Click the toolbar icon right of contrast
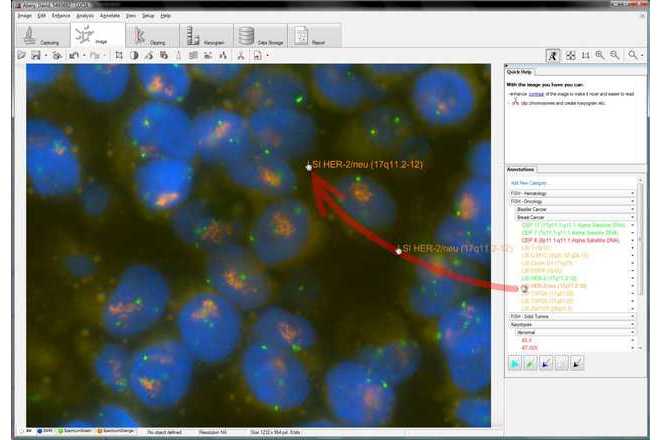Image resolution: width=660 pixels, height=440 pixels. click(x=149, y=55)
